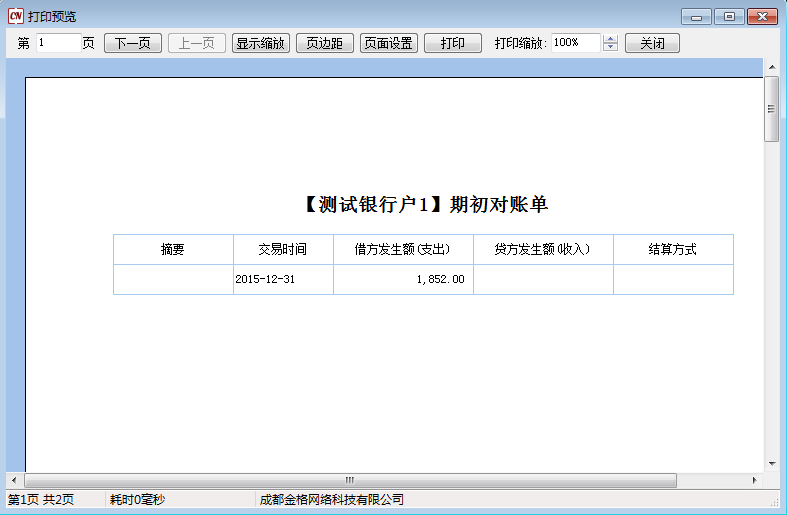Click horizontal scrollbar left arrow
This screenshot has width=787, height=515.
pos(14,480)
